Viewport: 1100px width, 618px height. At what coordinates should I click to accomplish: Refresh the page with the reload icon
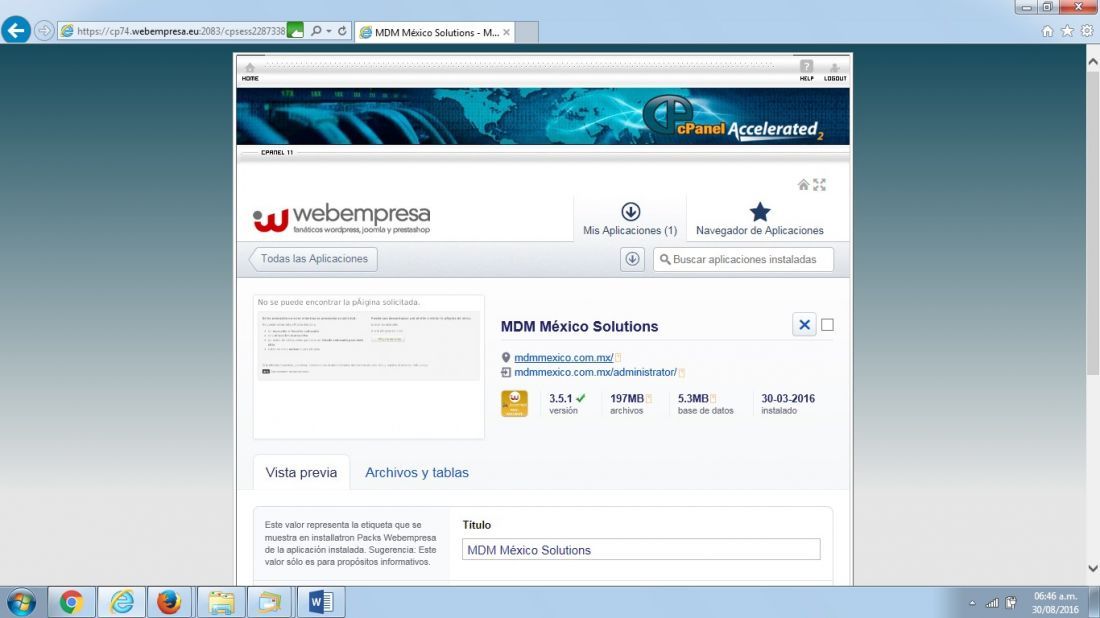coord(342,31)
